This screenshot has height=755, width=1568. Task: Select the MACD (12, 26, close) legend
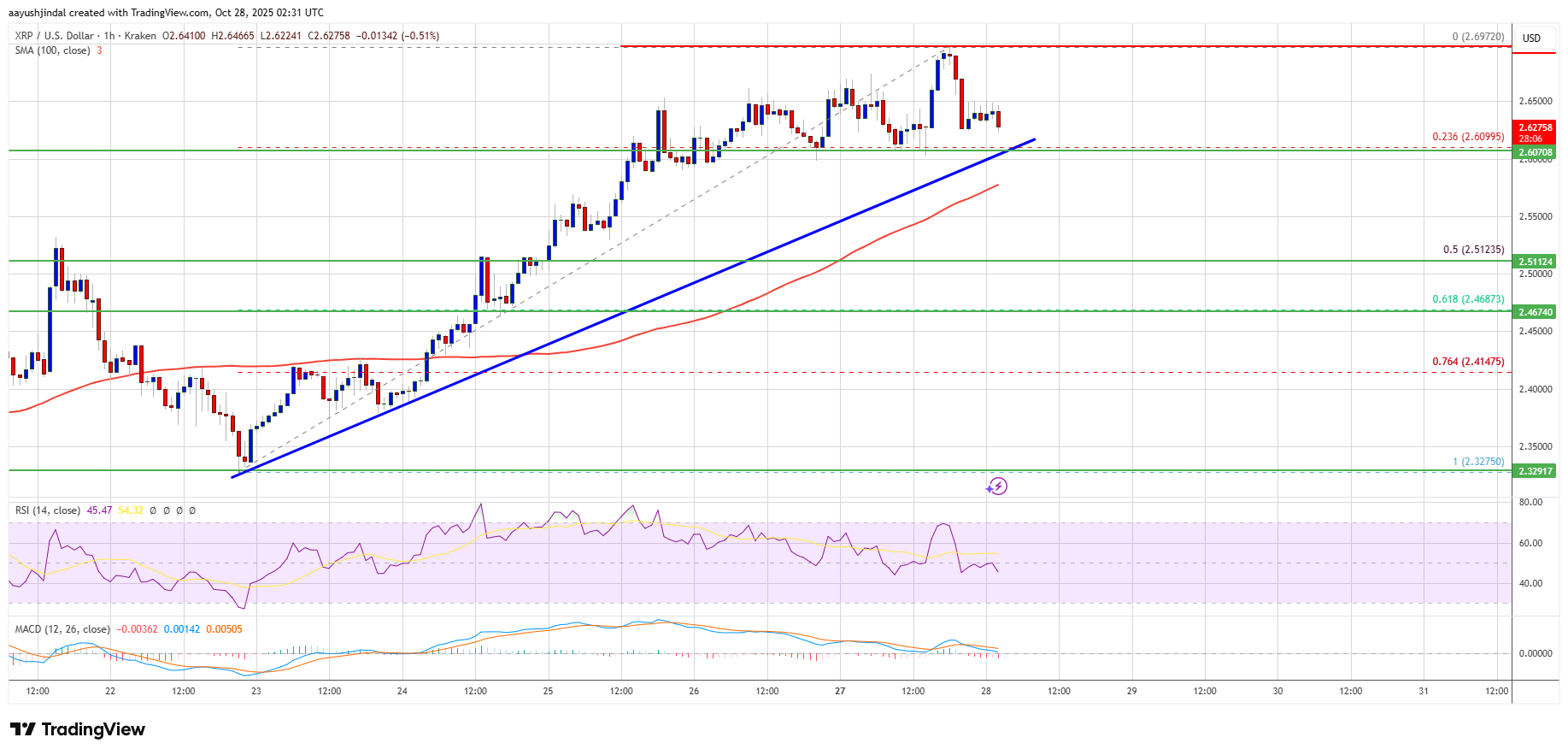click(x=62, y=629)
